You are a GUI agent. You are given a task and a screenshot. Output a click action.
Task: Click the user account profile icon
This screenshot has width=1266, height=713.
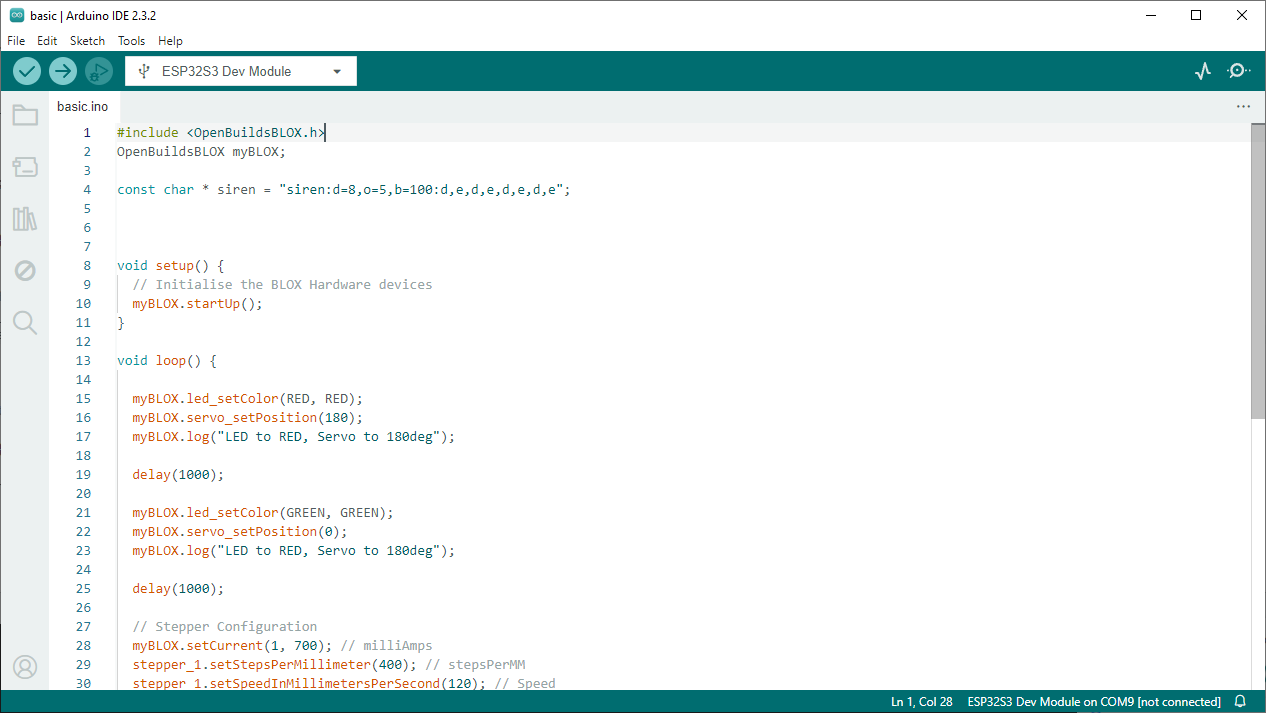(x=25, y=666)
